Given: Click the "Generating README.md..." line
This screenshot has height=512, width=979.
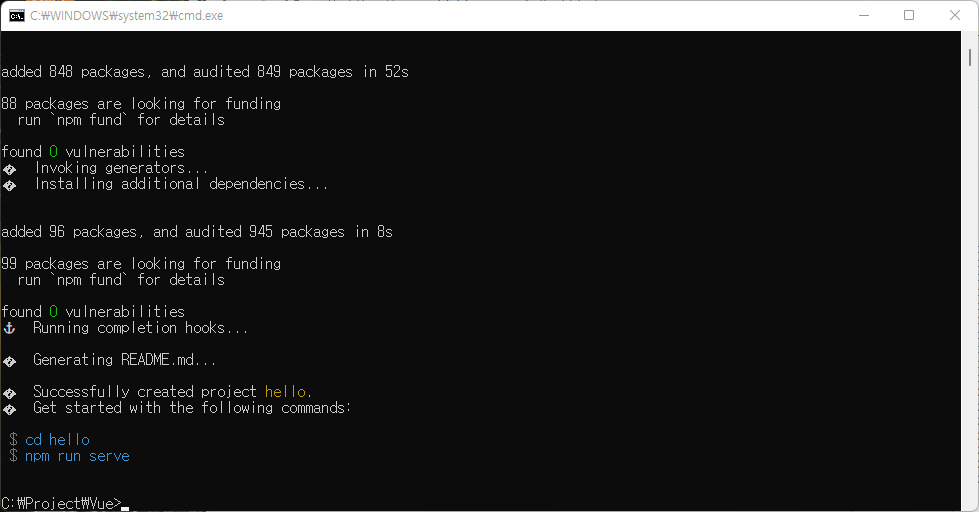Looking at the screenshot, I should pos(124,360).
